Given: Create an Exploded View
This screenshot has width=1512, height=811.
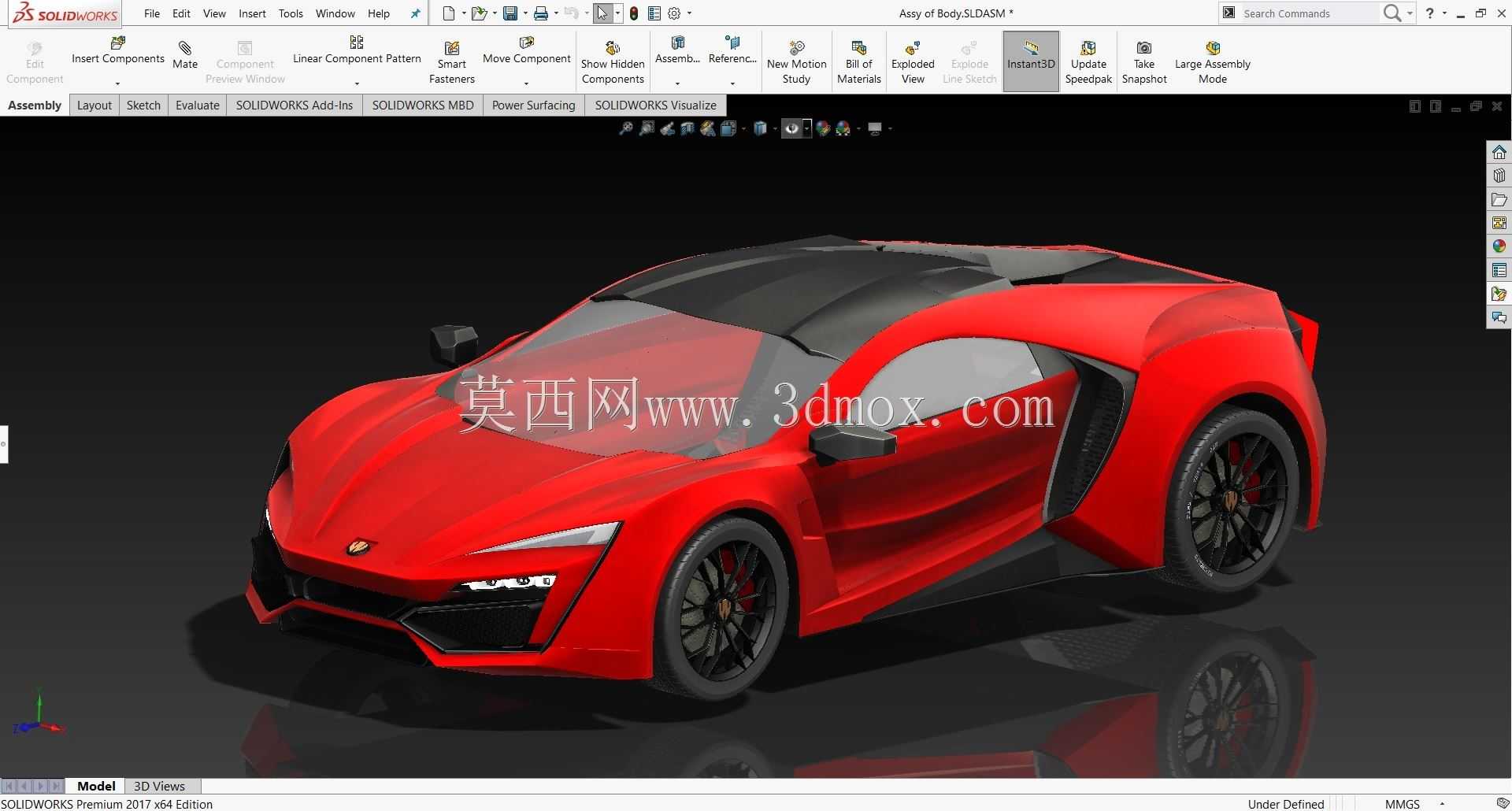Looking at the screenshot, I should [913, 62].
